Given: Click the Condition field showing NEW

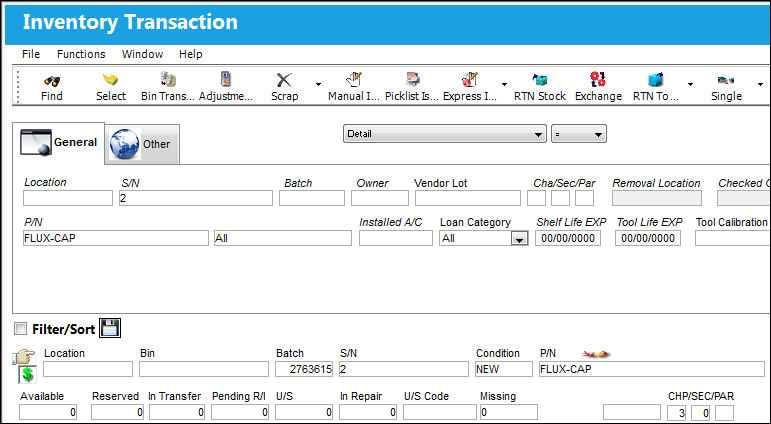Looking at the screenshot, I should pyautogui.click(x=504, y=369).
